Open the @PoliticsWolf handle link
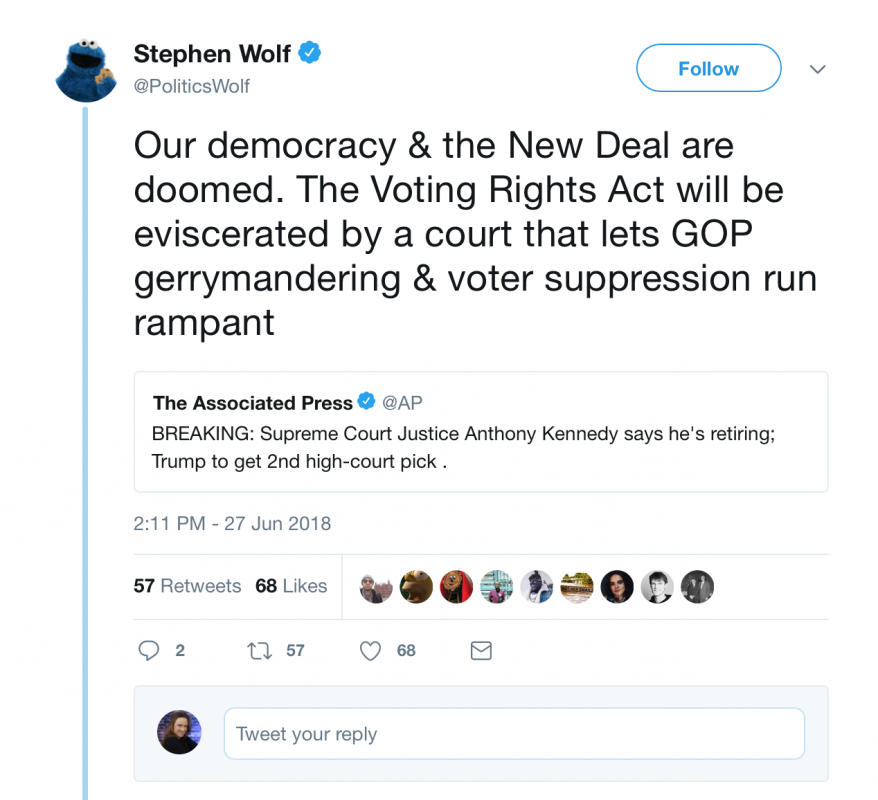The image size is (878, 800). coord(192,86)
